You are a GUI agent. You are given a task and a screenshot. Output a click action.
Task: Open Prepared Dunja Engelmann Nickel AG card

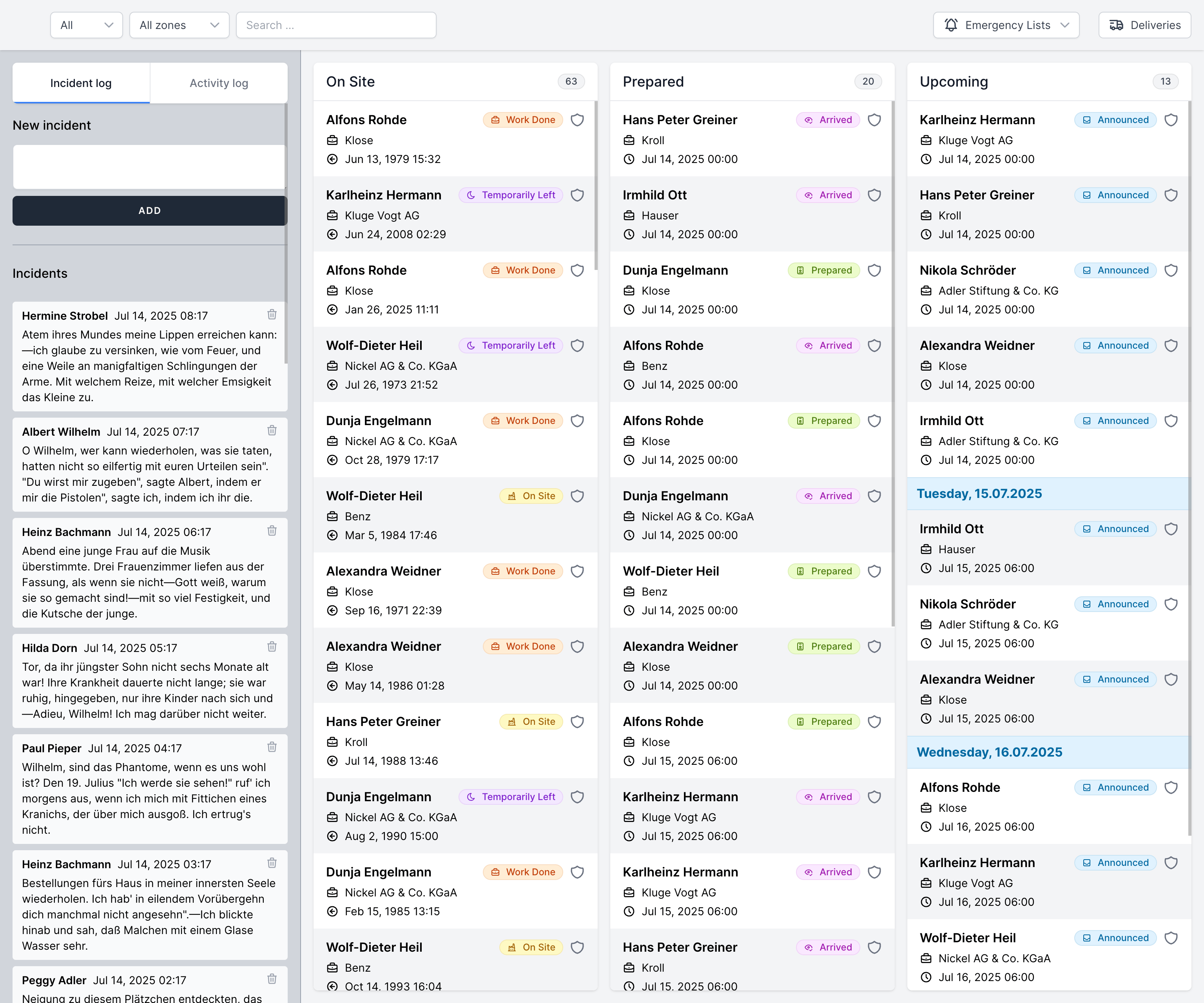(x=752, y=515)
